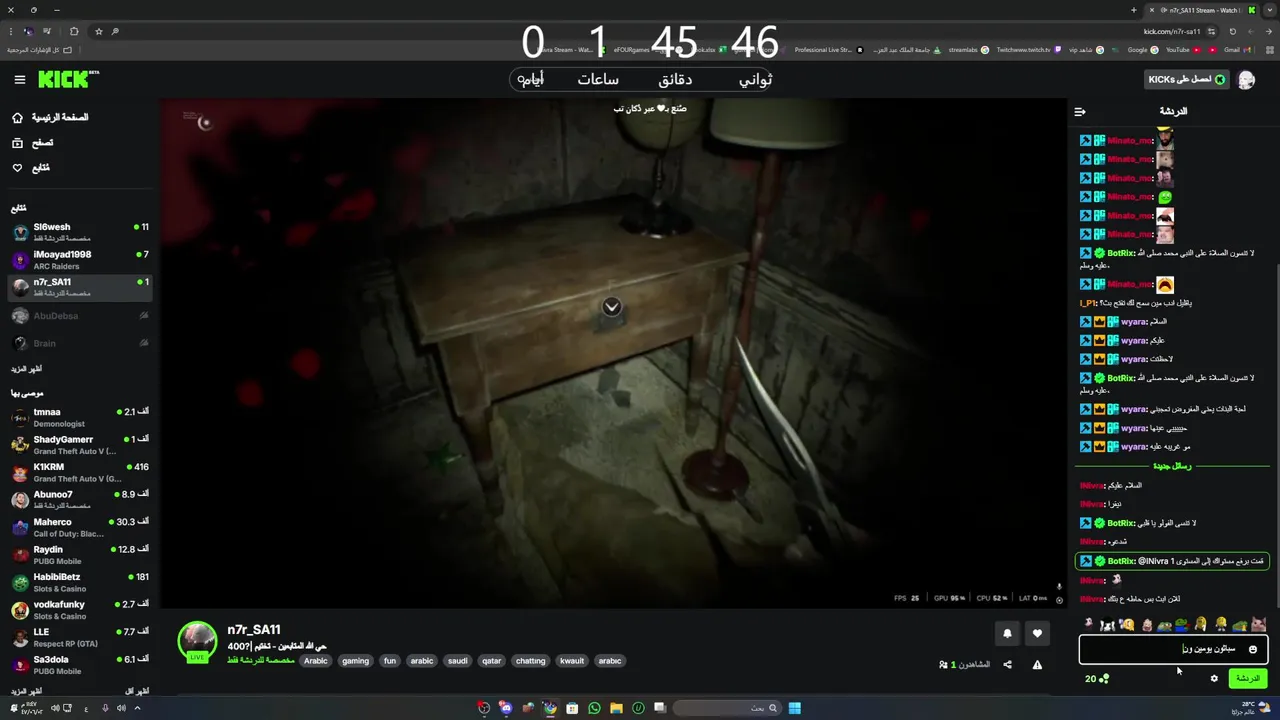Collapse the chat panel arrow icon
1280x720 pixels.
point(1080,111)
